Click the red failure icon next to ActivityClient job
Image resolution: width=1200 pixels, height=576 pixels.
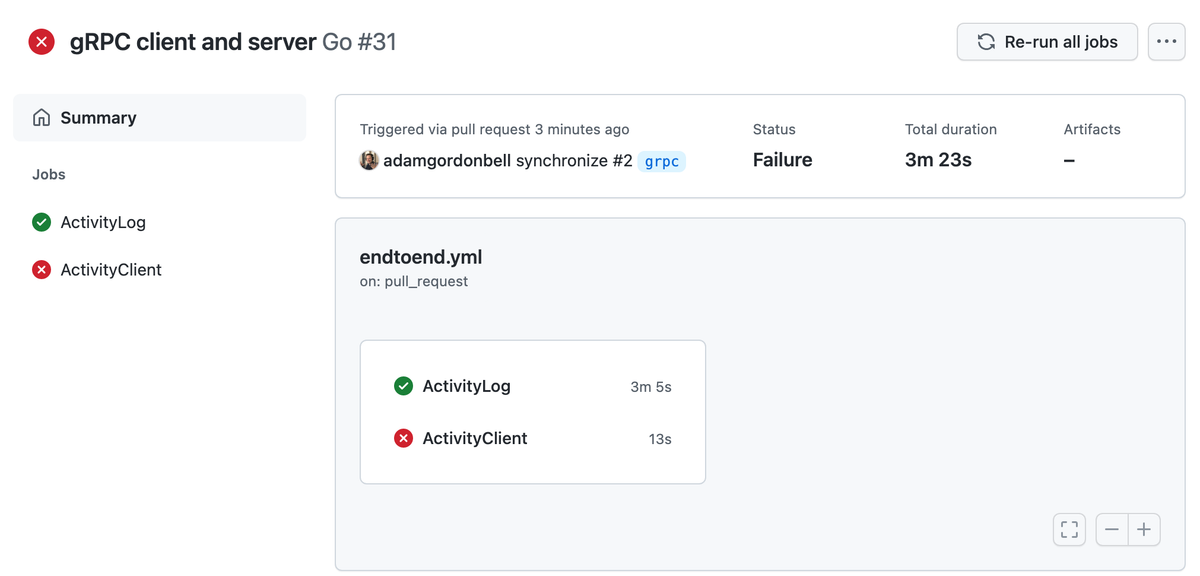click(x=41, y=269)
